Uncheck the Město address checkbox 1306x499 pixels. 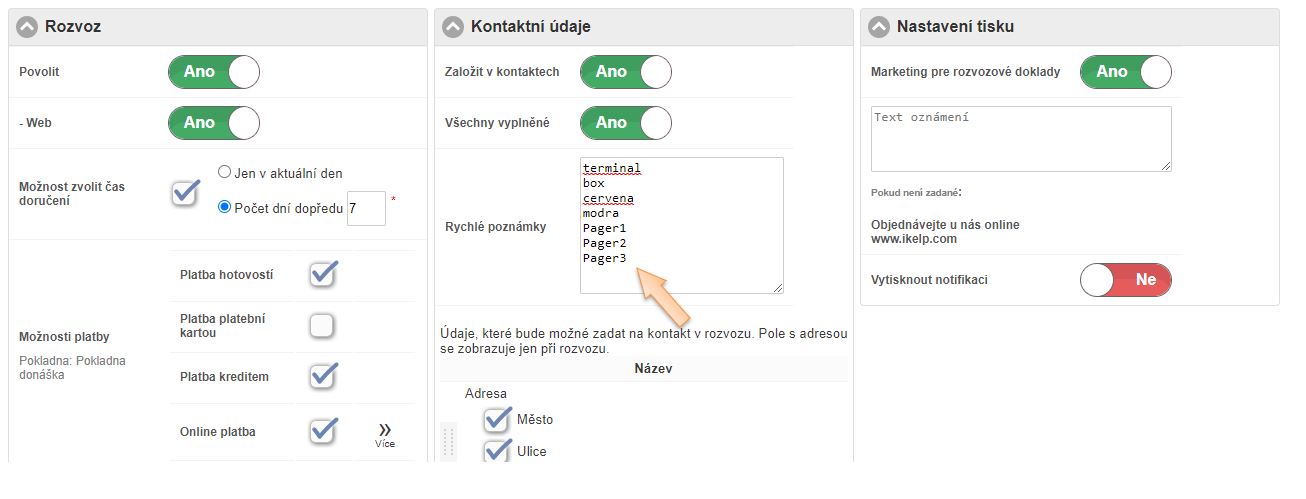pos(497,419)
